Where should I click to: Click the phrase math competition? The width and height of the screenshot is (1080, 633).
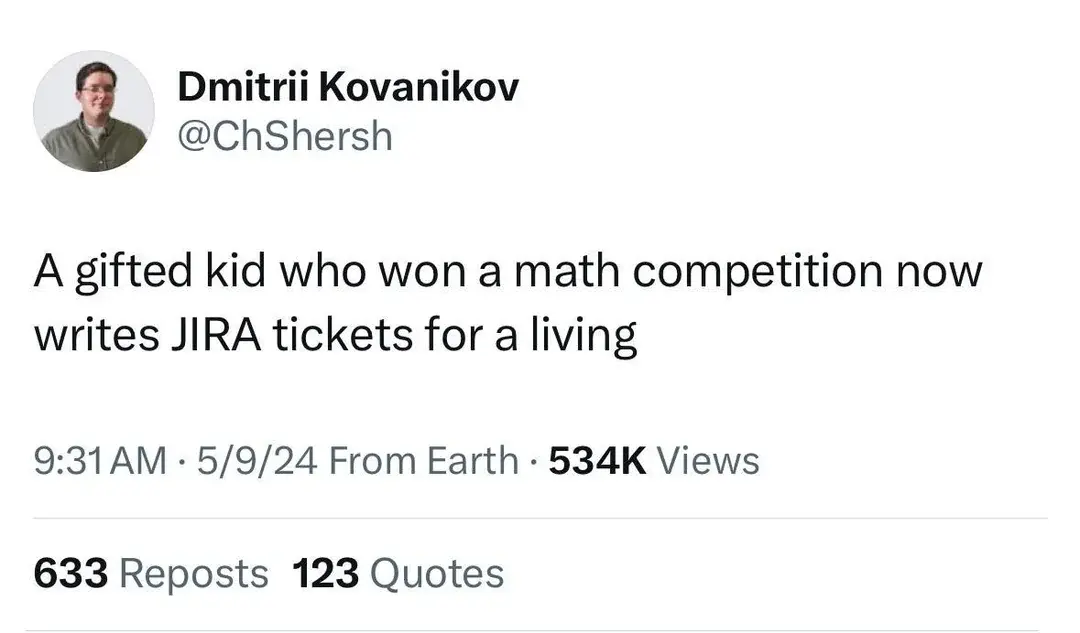tap(698, 271)
